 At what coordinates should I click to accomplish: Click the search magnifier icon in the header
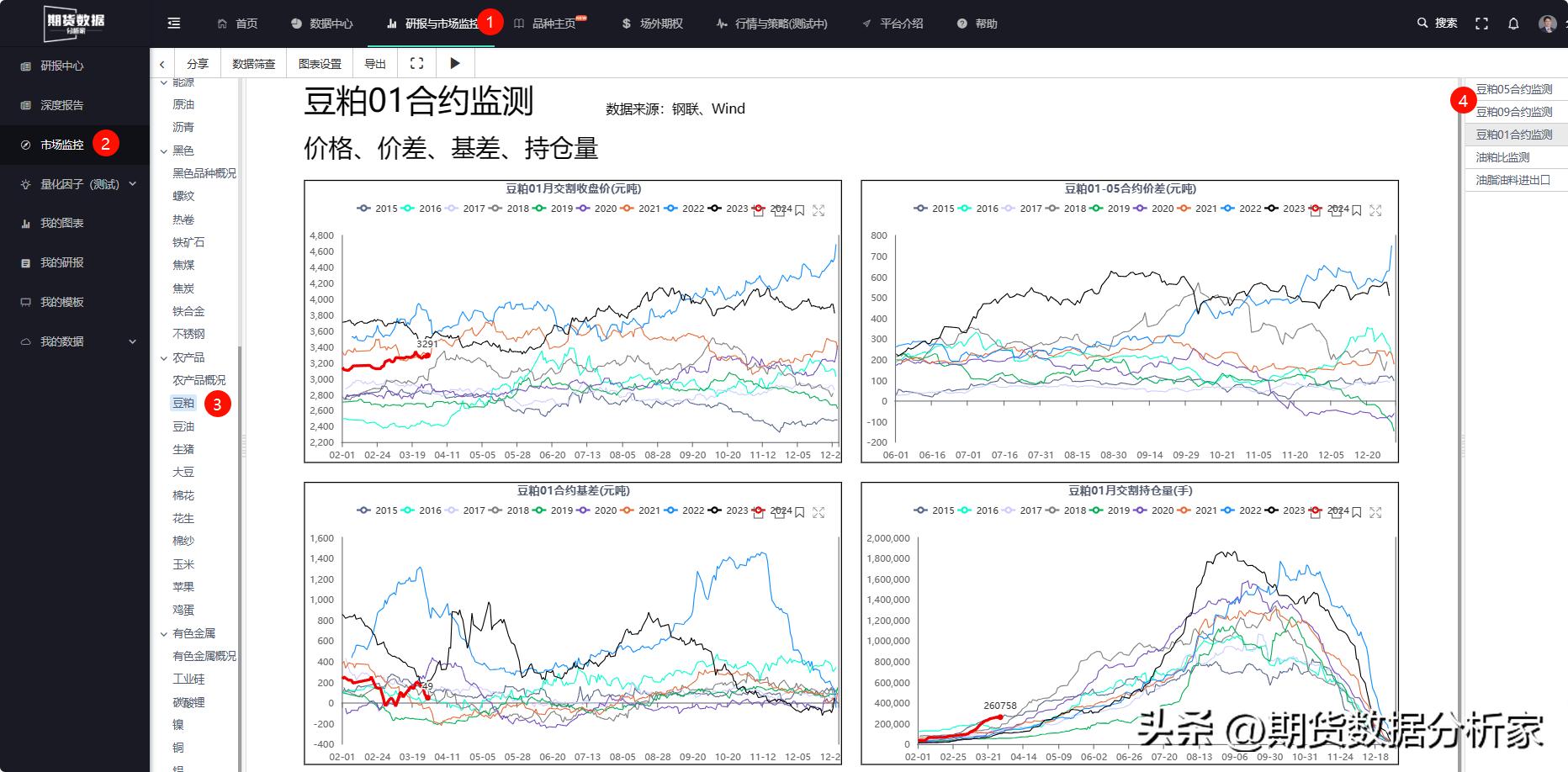click(x=1422, y=23)
